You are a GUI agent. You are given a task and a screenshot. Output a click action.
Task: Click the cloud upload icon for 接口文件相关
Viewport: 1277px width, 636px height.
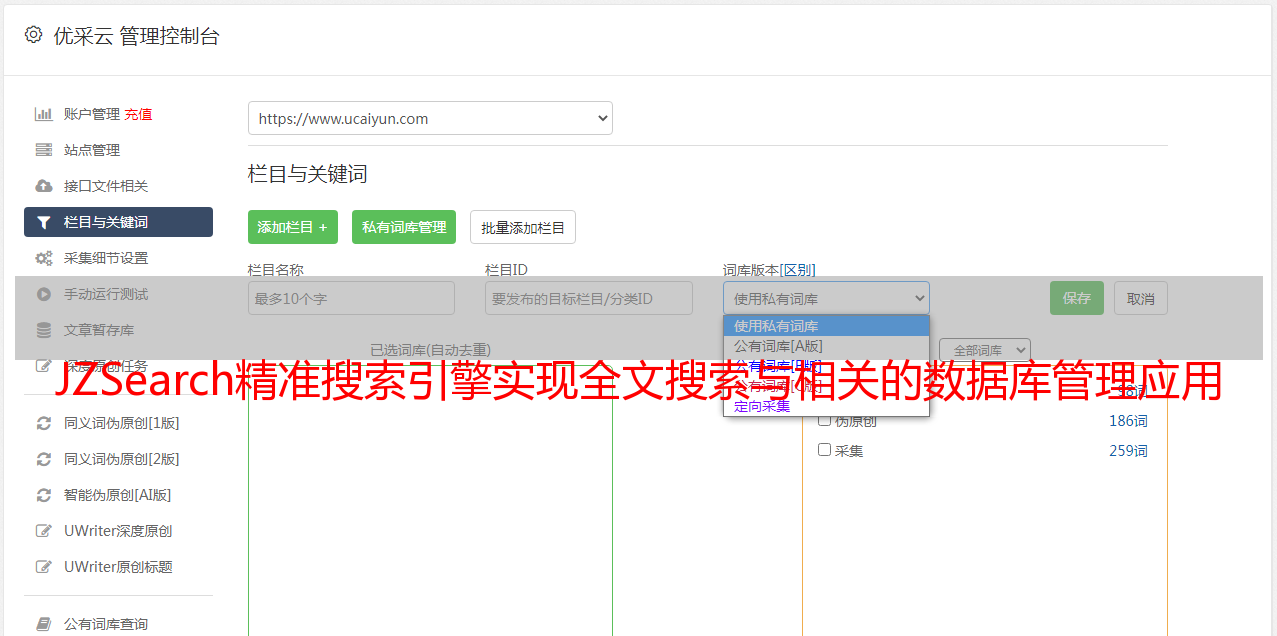point(44,186)
